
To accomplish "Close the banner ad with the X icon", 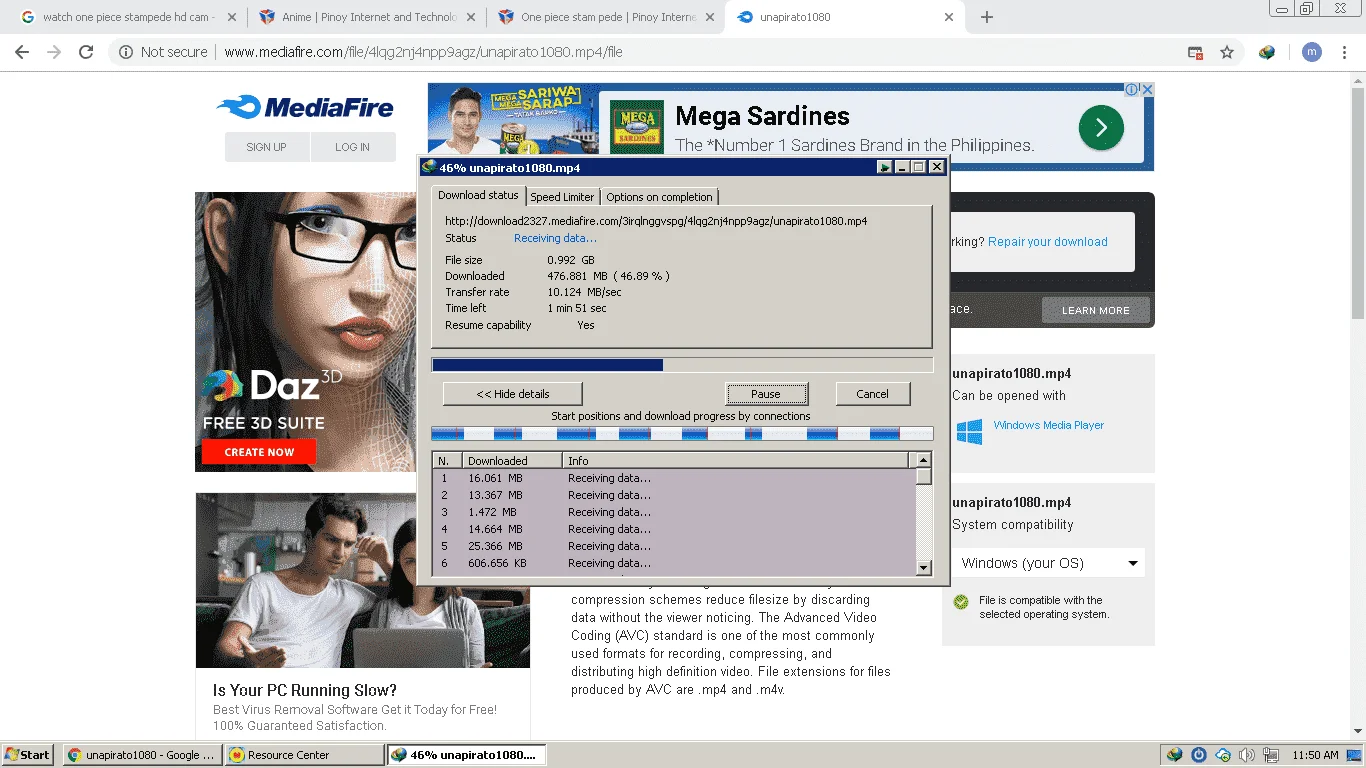I will tap(1147, 89).
